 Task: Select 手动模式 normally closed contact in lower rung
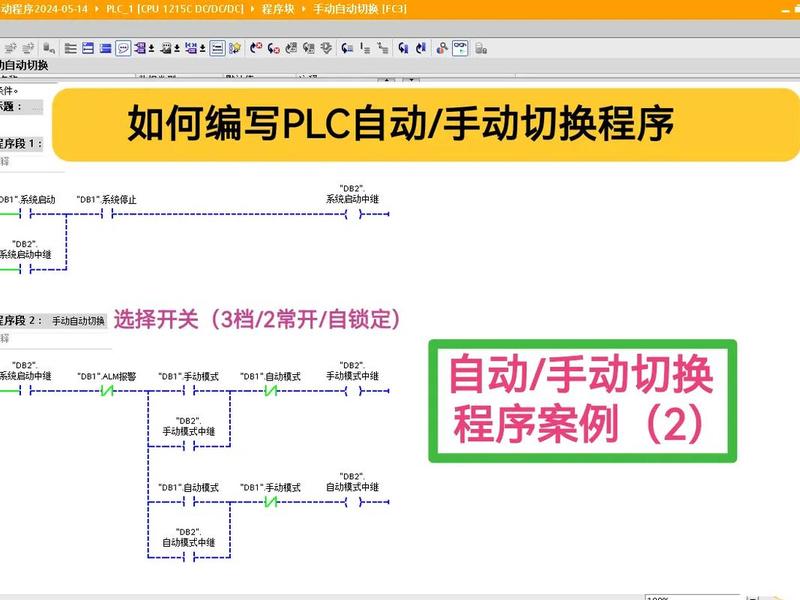click(270, 502)
